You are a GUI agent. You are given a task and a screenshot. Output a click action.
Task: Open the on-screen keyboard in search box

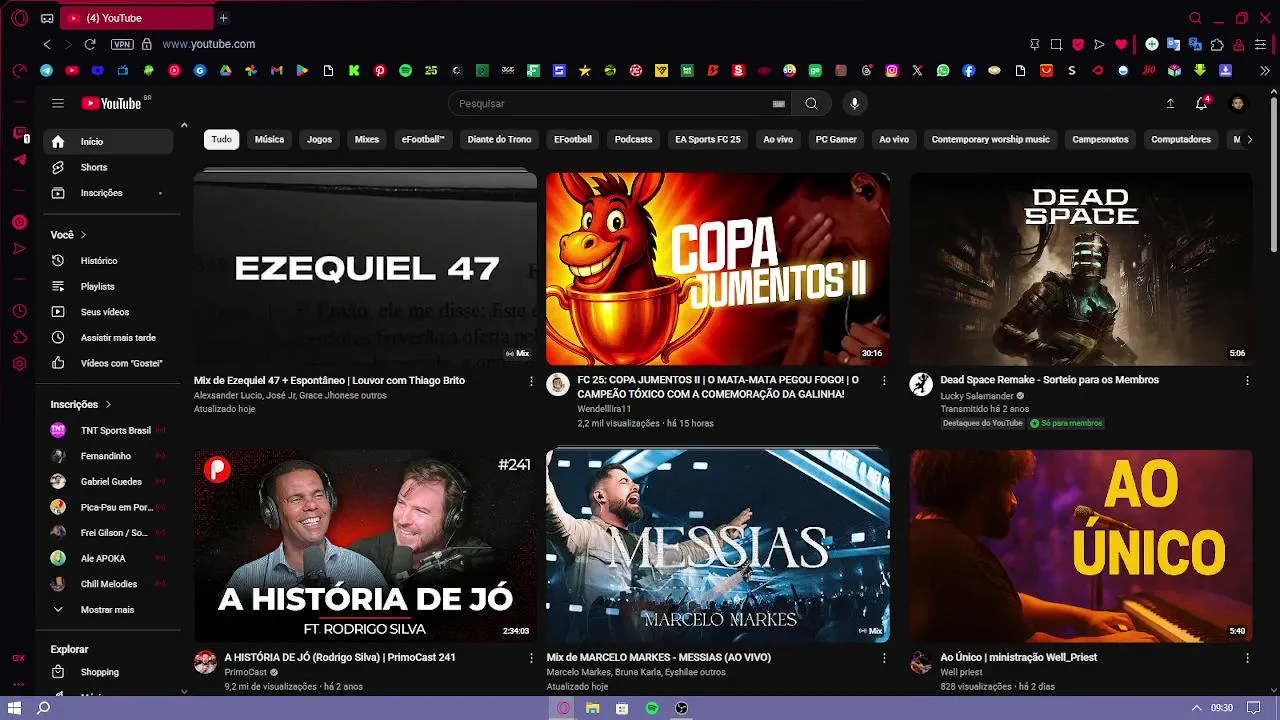[x=778, y=103]
